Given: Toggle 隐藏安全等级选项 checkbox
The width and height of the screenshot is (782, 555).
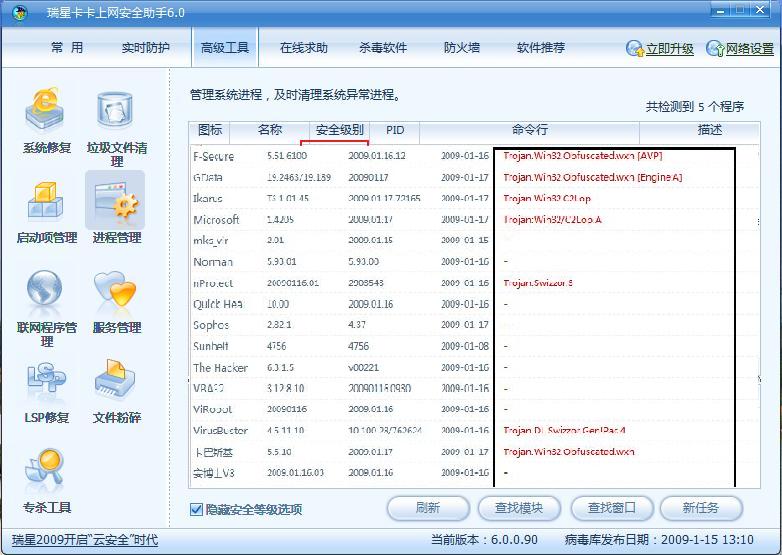Looking at the screenshot, I should (x=196, y=510).
